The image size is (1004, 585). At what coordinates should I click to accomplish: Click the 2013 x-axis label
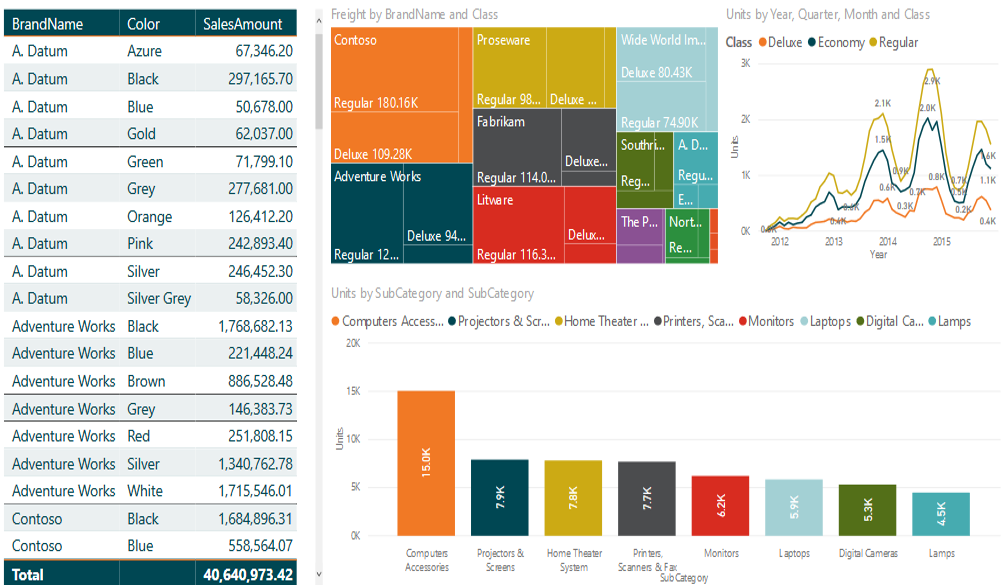click(834, 241)
